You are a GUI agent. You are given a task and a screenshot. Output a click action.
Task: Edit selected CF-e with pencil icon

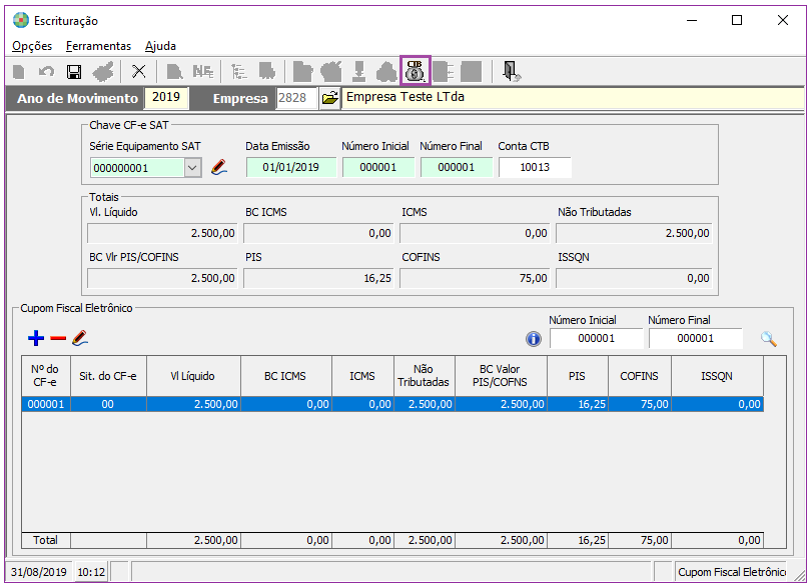pos(80,338)
